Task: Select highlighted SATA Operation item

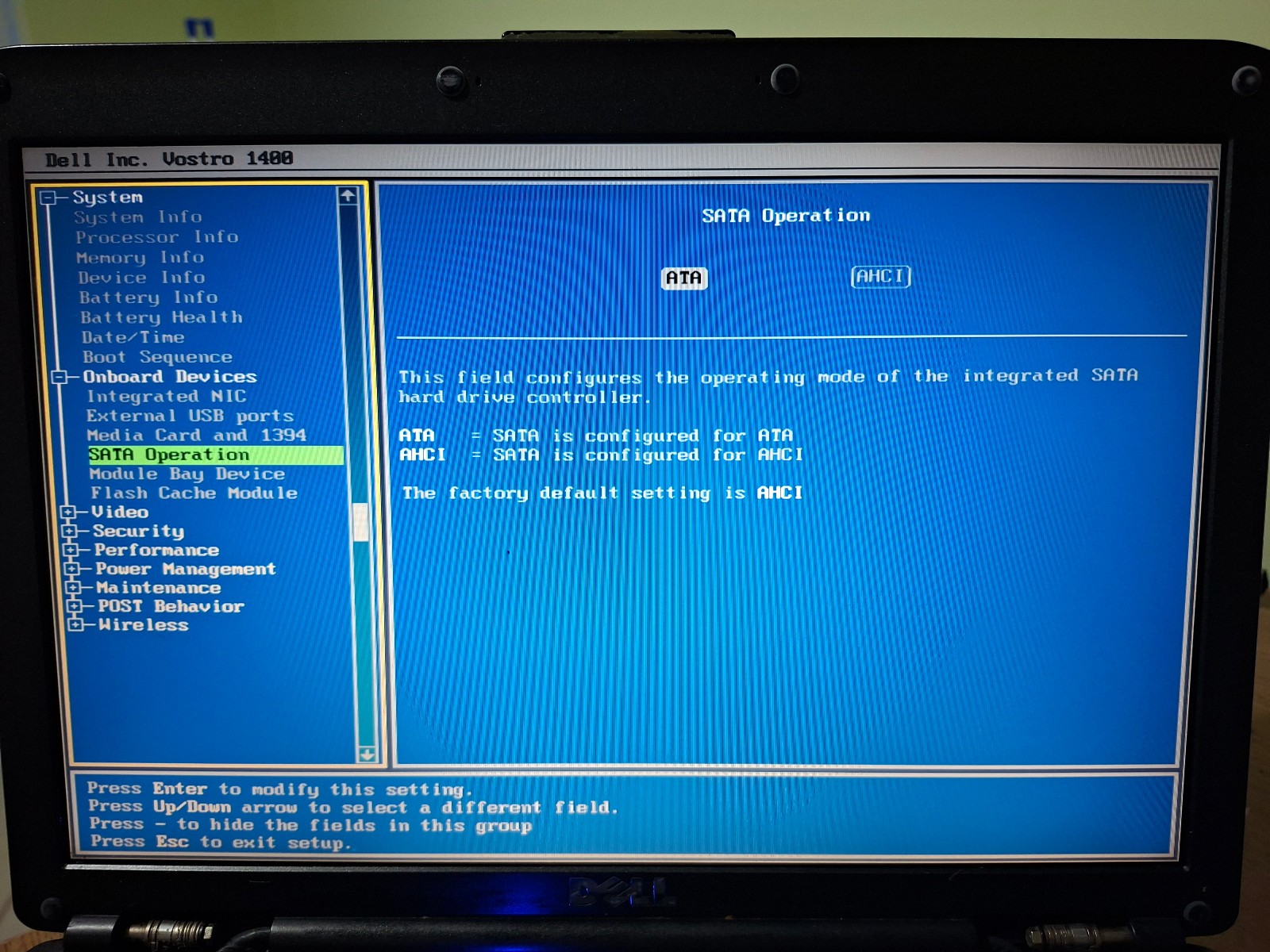Action: tap(215, 455)
